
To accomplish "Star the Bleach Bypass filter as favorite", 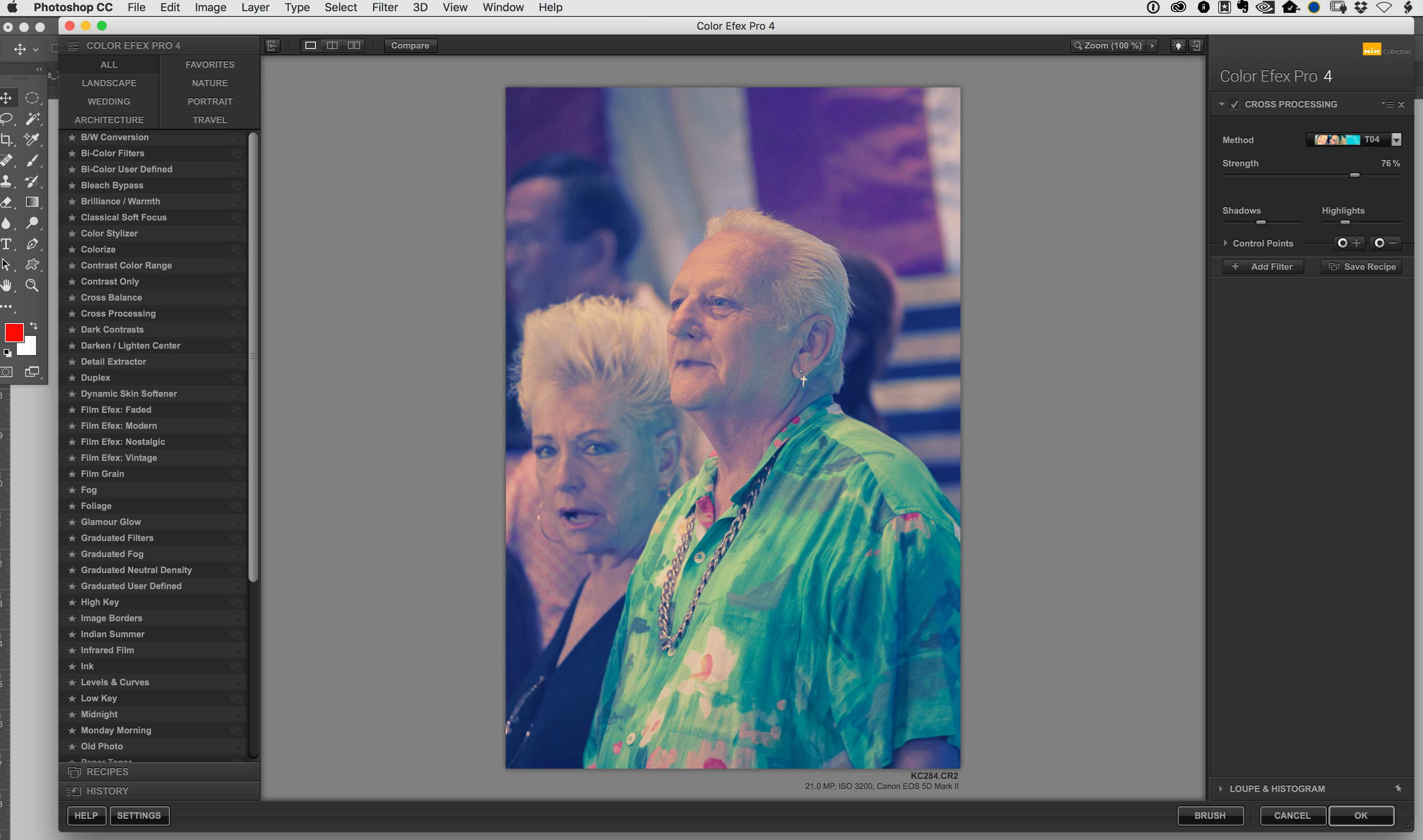I will pos(72,185).
